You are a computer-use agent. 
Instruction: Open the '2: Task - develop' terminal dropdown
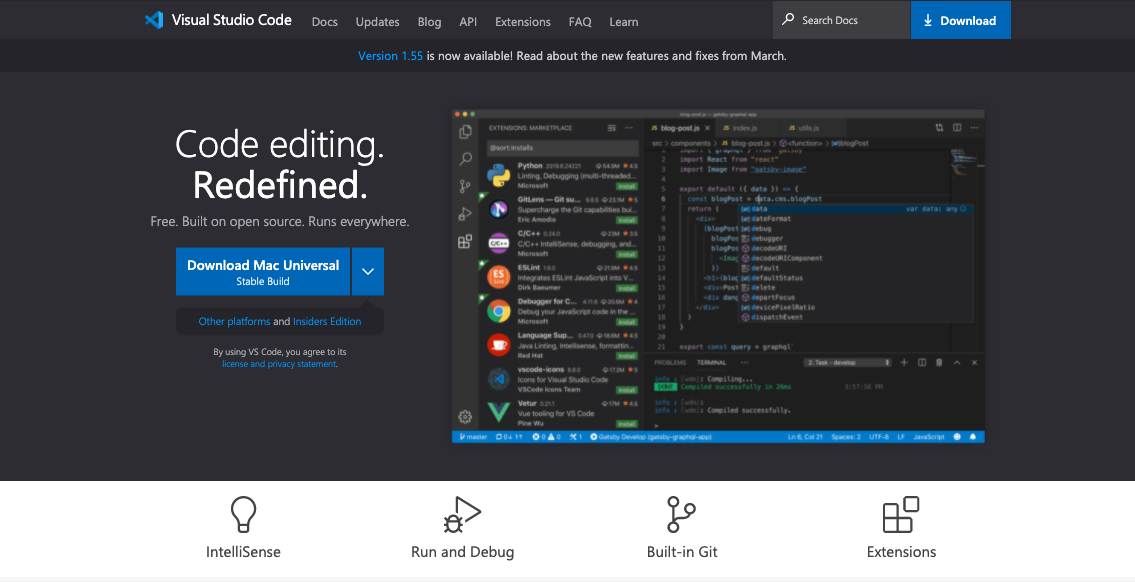[x=848, y=363]
